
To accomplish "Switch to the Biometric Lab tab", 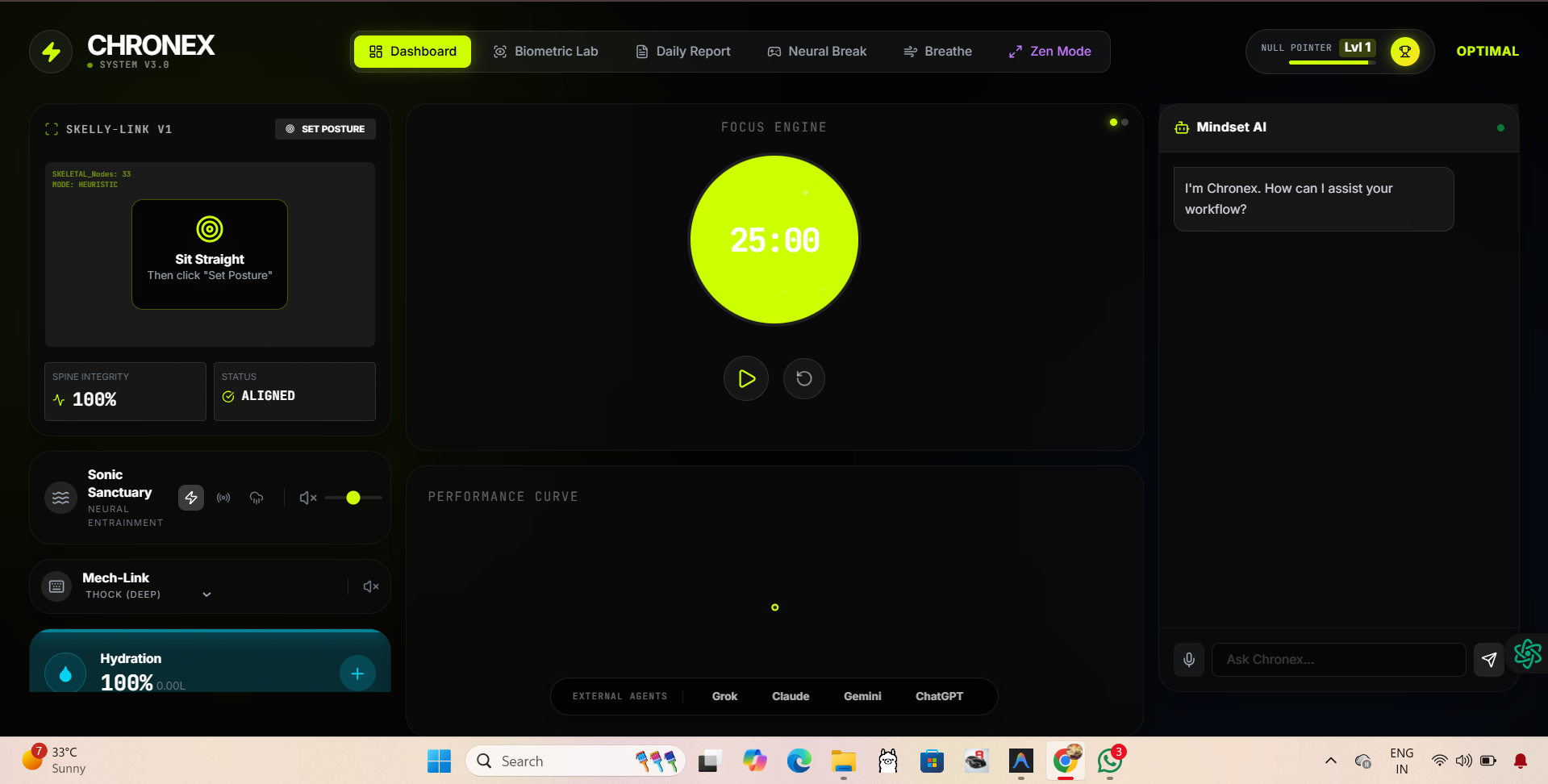I will pos(545,52).
